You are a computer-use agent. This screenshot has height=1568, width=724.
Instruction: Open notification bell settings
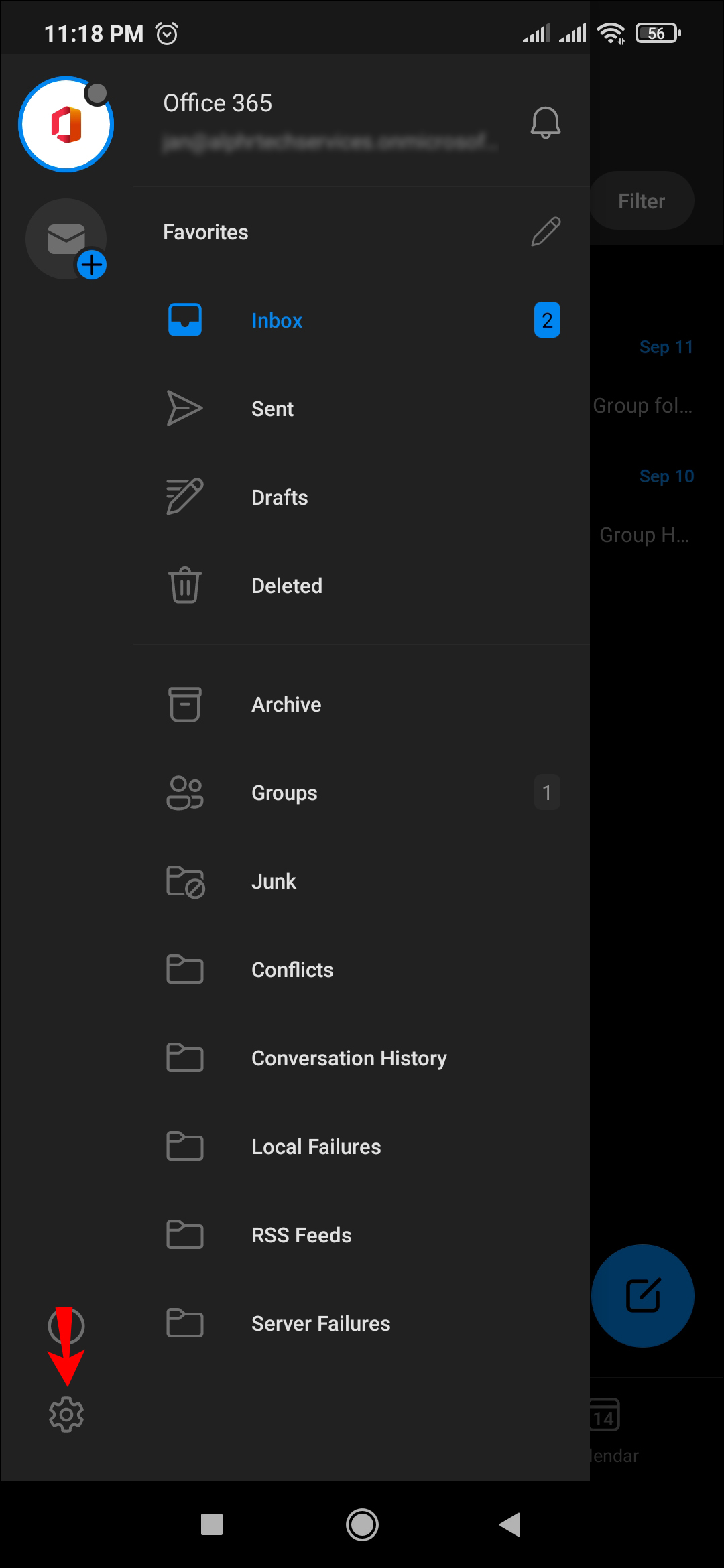546,122
